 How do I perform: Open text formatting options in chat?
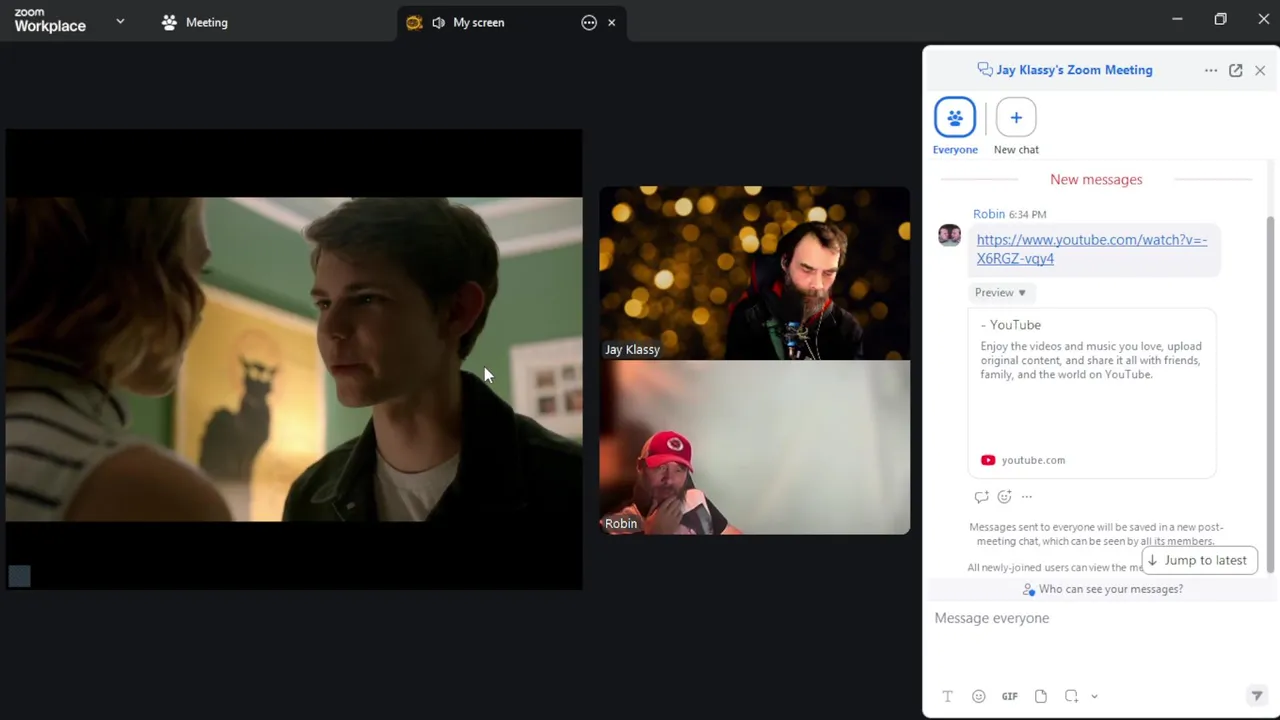(947, 696)
